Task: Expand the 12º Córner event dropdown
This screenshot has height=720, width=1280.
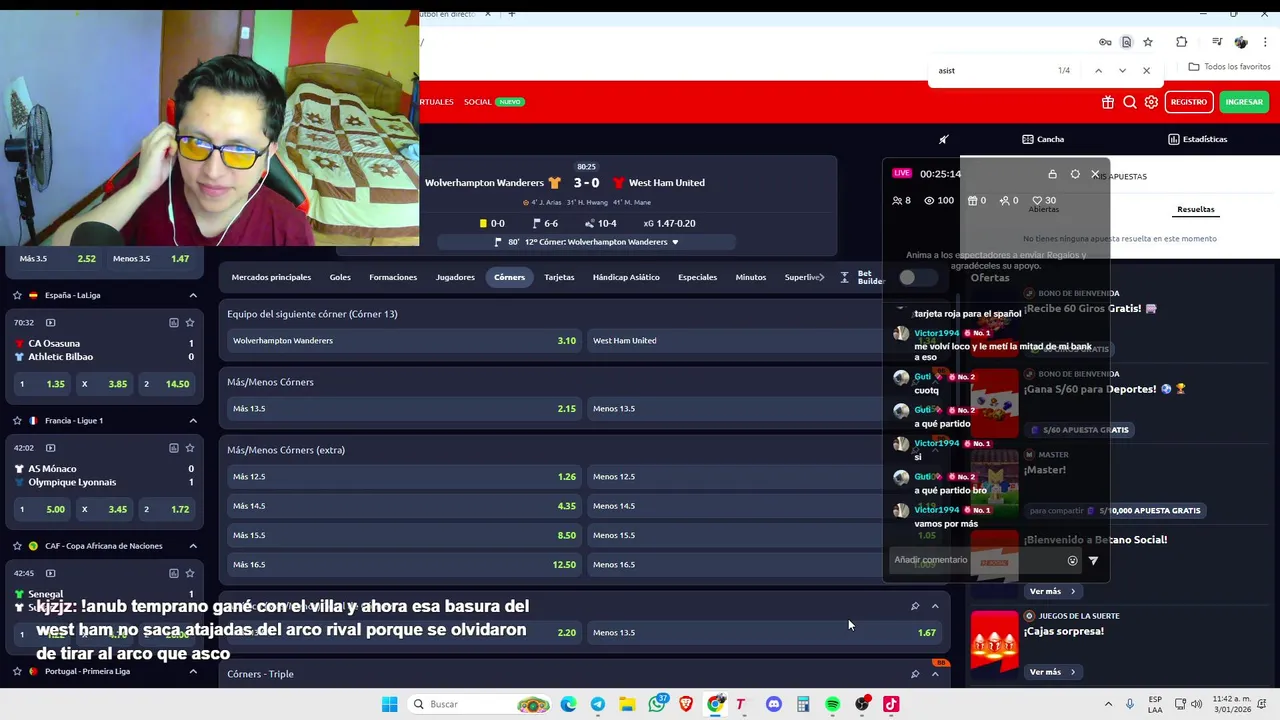Action: 675,242
